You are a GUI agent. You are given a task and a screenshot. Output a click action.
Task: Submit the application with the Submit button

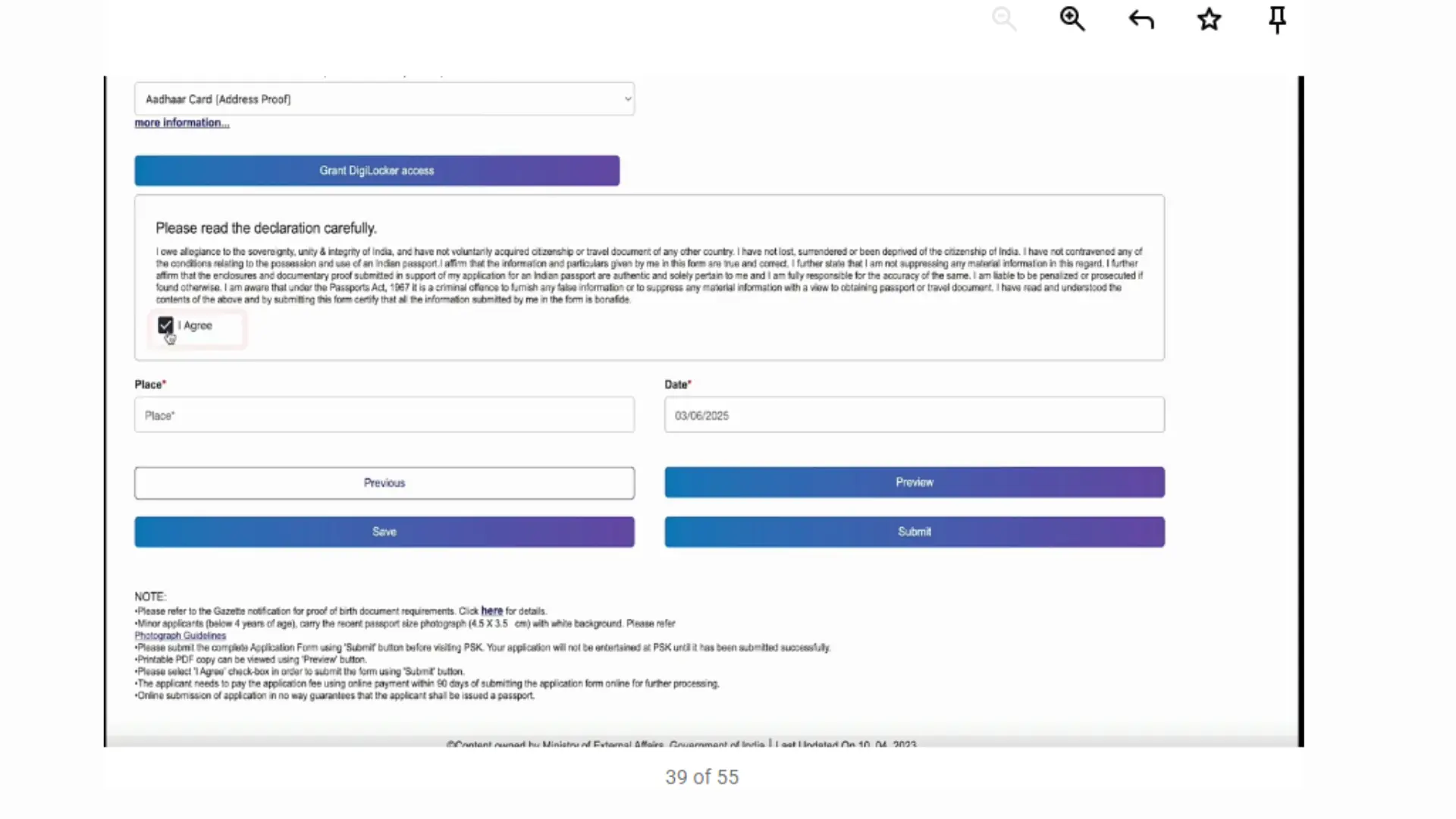915,532
